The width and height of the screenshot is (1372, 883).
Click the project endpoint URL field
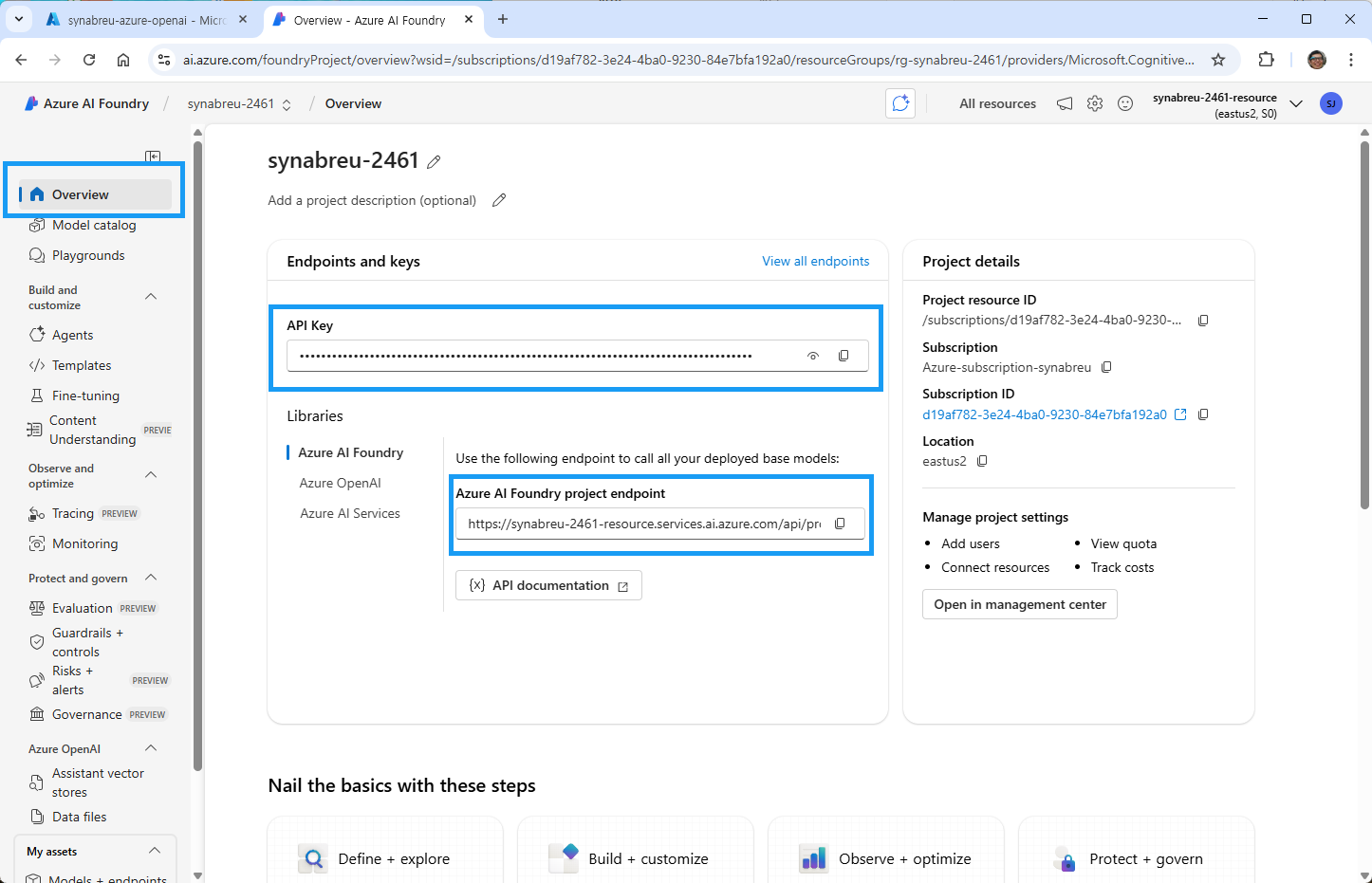pos(659,524)
